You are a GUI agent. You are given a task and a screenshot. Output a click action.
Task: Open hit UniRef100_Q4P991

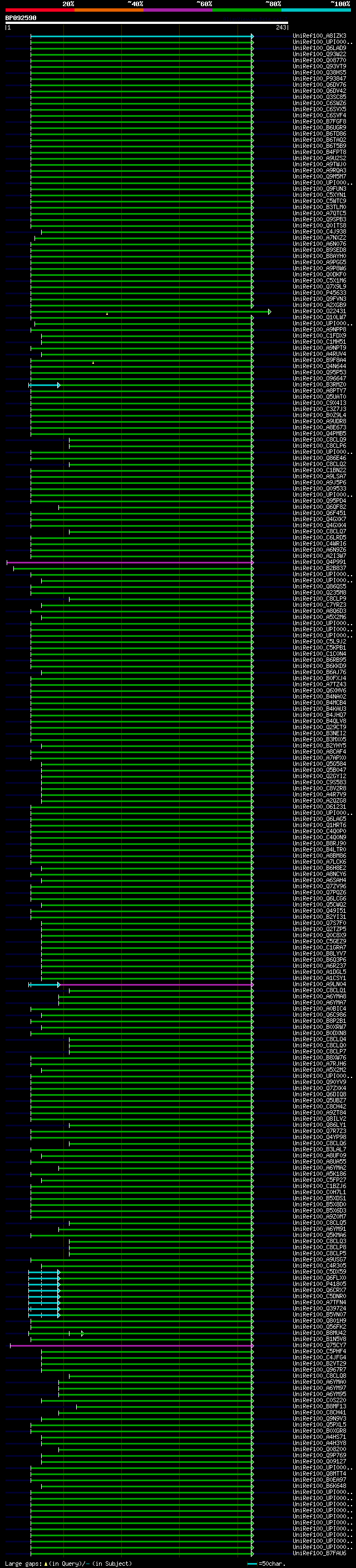[x=319, y=562]
